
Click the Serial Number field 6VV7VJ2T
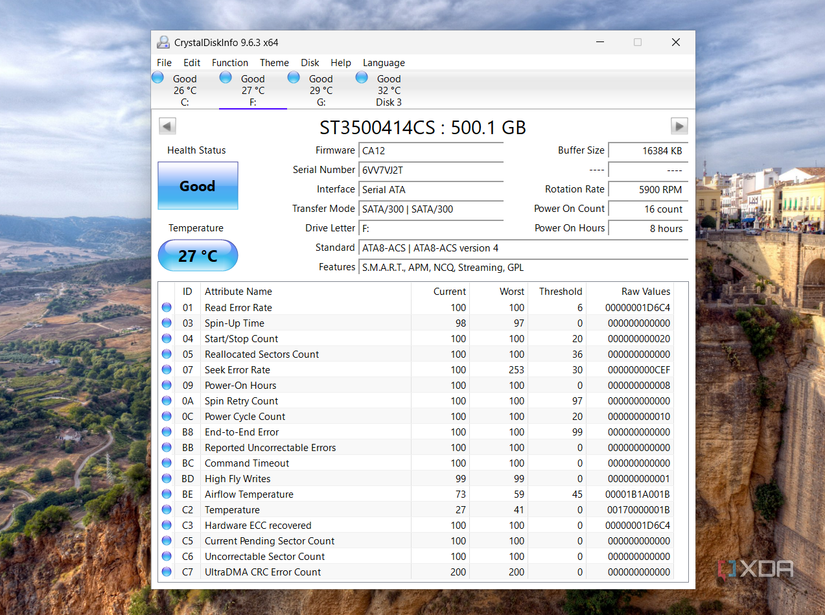pyautogui.click(x=431, y=170)
